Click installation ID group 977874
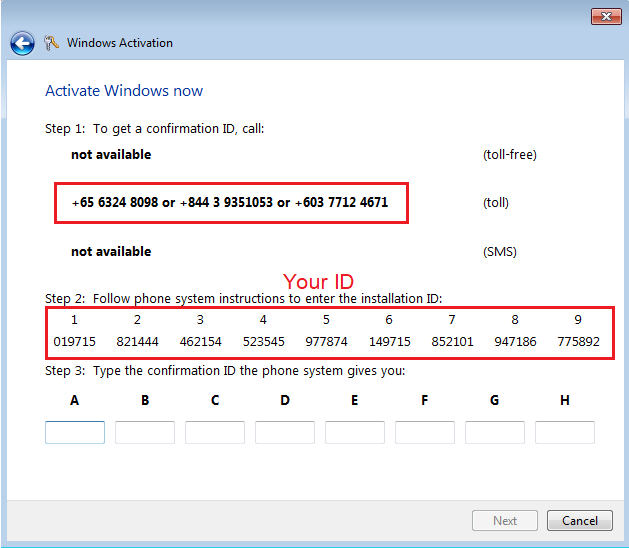The width and height of the screenshot is (629, 548). coord(327,341)
